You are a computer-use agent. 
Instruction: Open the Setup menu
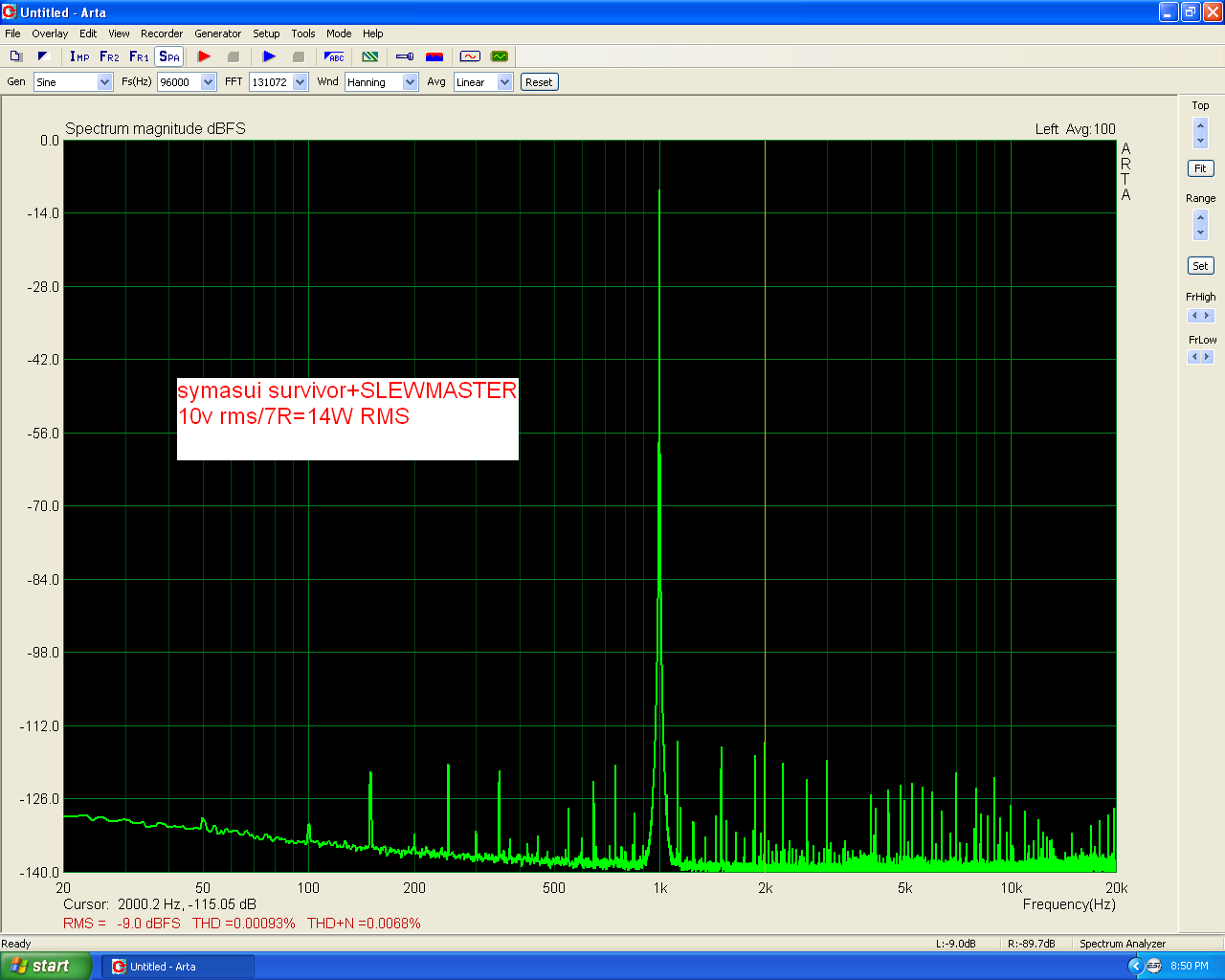pyautogui.click(x=266, y=33)
